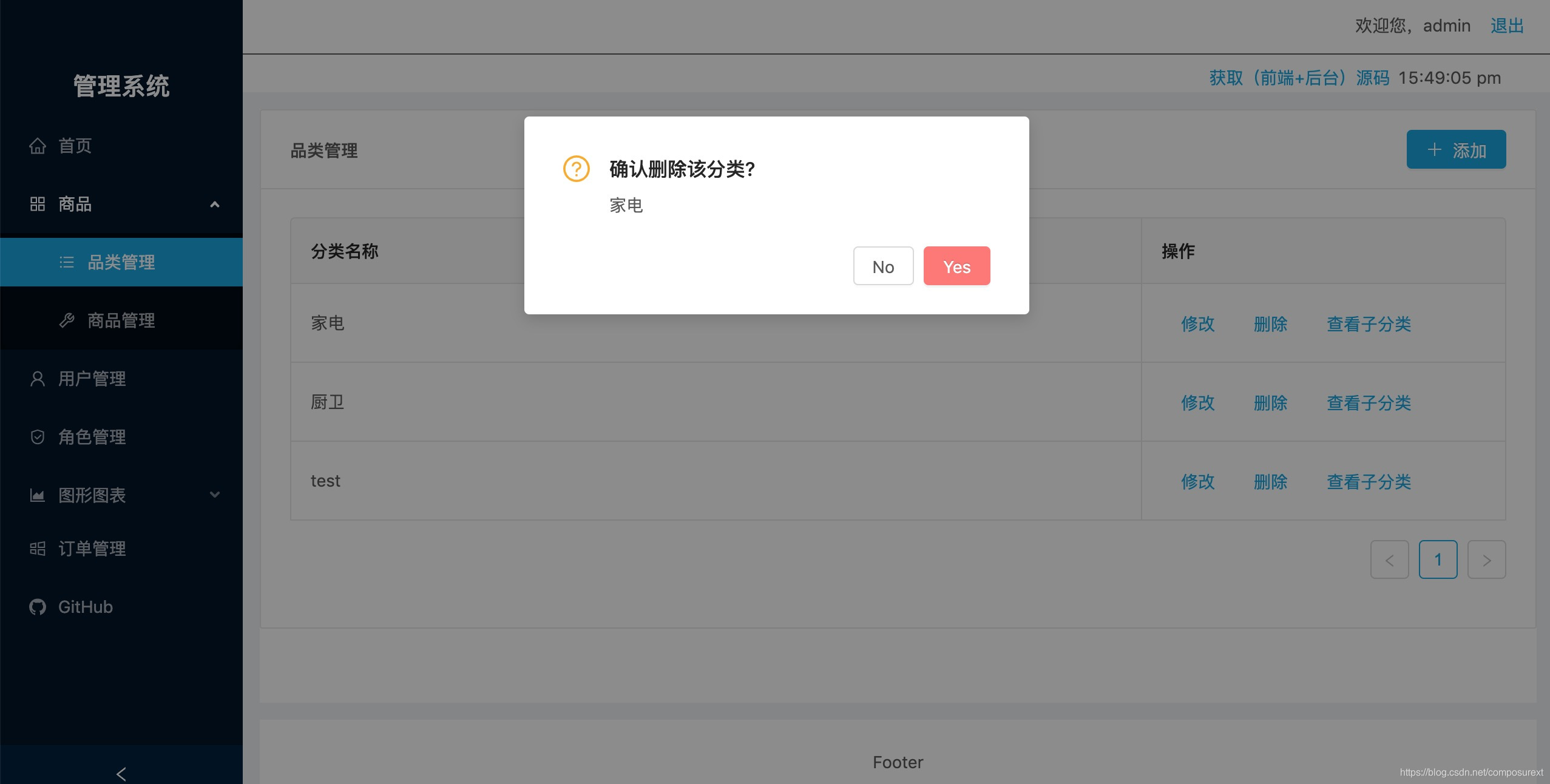Click the grid icon beside 订单管理

37,549
